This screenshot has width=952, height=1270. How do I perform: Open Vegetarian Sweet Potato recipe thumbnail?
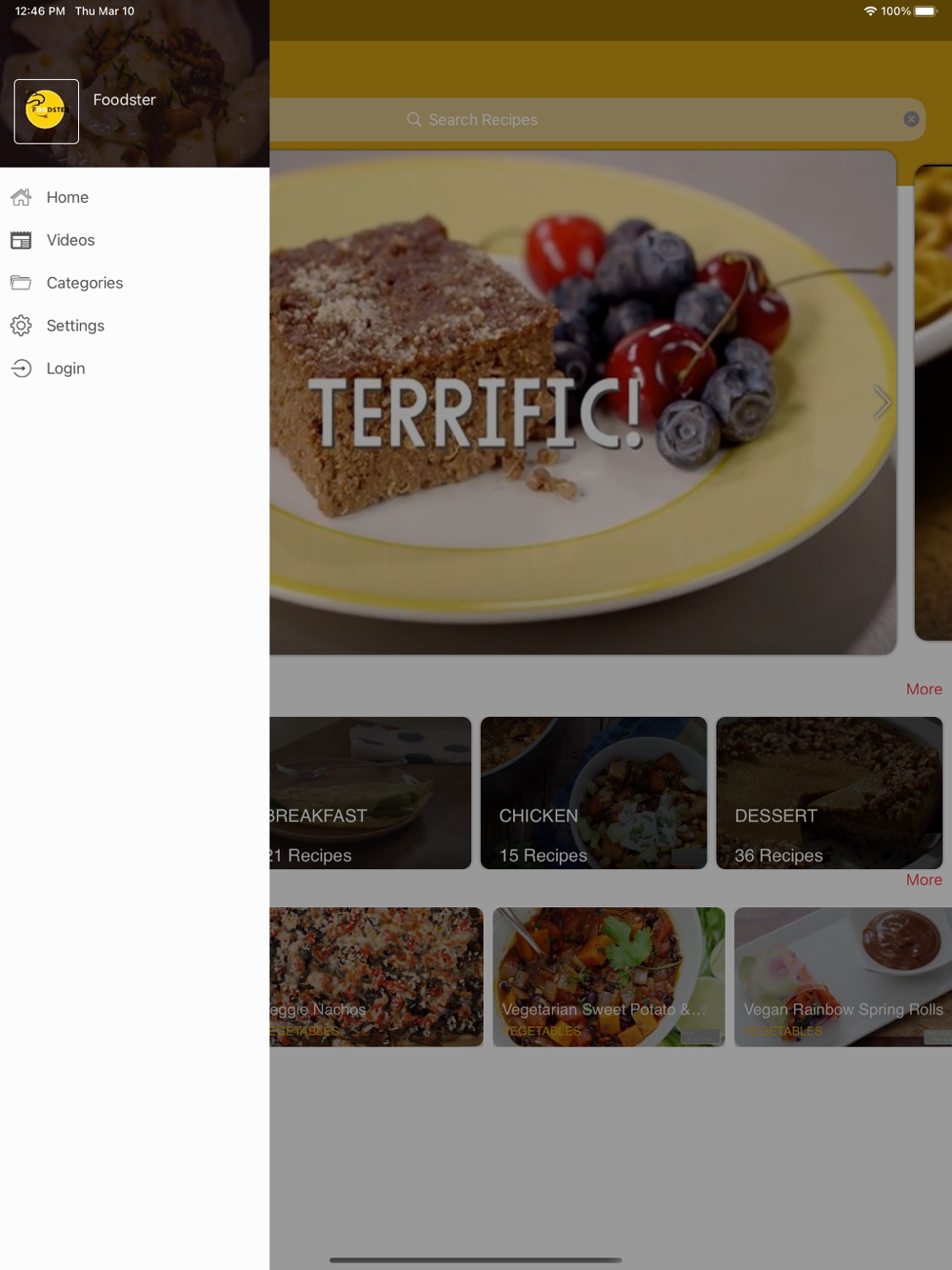click(x=608, y=977)
